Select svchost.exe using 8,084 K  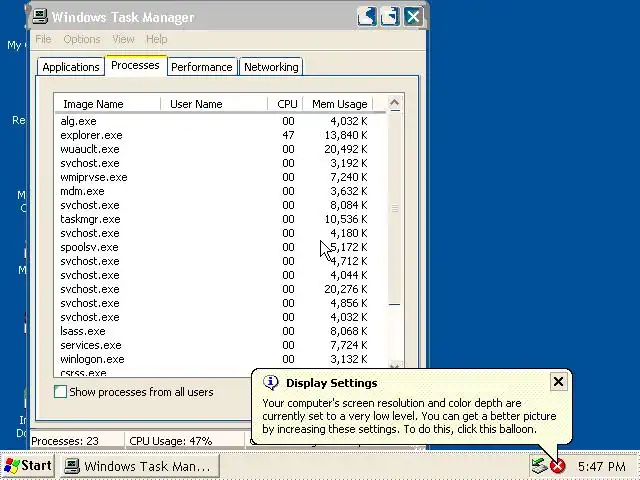(220, 205)
